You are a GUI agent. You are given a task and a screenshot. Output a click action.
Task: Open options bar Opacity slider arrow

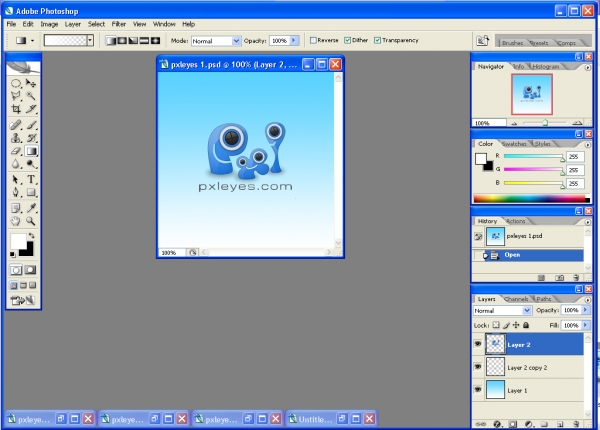[294, 40]
